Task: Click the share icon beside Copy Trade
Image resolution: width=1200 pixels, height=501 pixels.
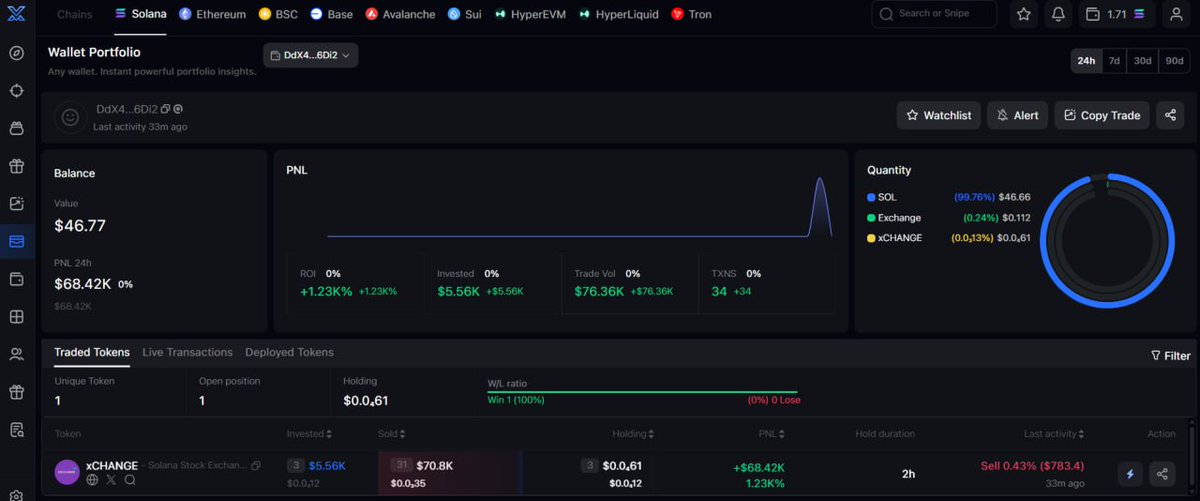Action: pyautogui.click(x=1170, y=115)
